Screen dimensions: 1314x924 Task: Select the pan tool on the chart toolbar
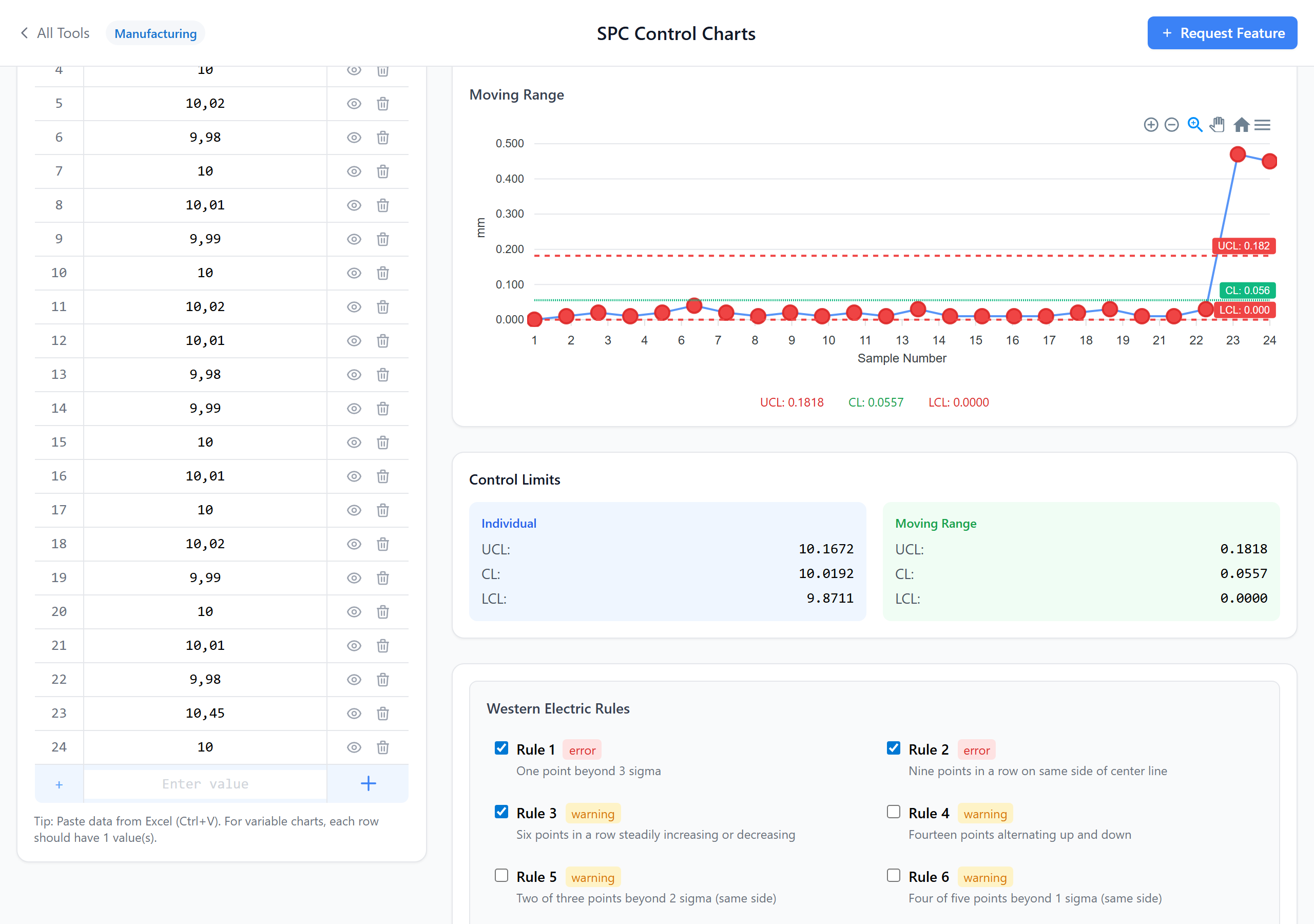click(1218, 124)
